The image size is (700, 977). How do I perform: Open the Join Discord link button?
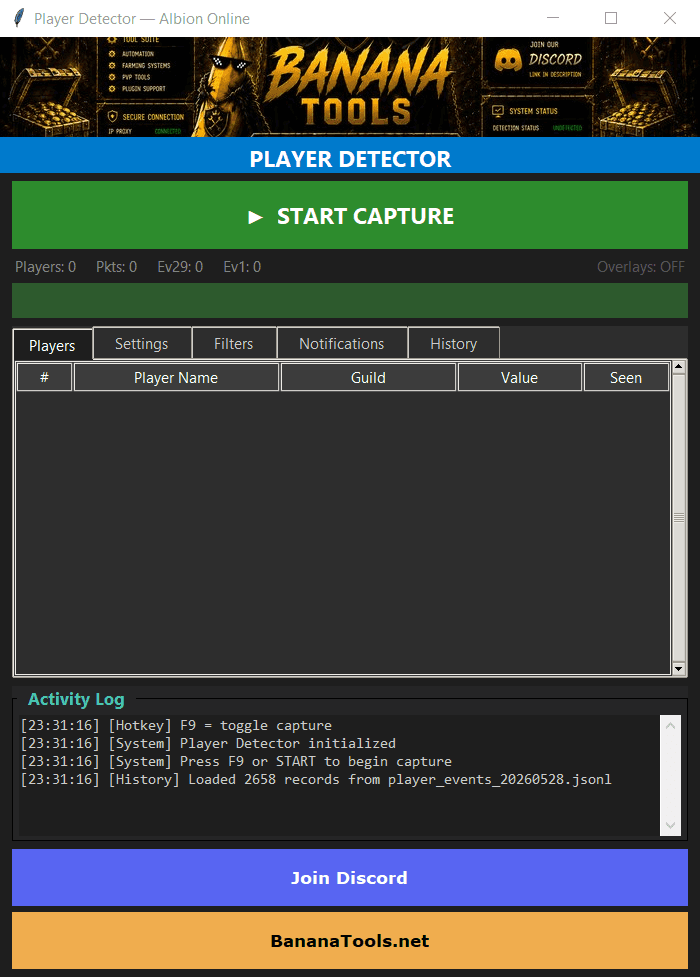coord(350,877)
